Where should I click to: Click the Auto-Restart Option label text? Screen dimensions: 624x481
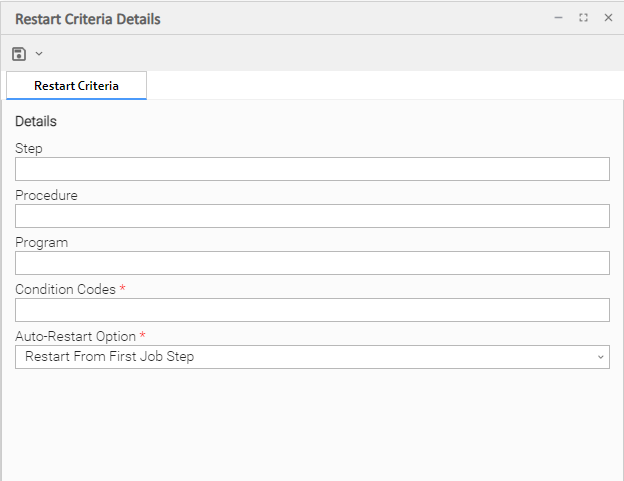(x=75, y=337)
